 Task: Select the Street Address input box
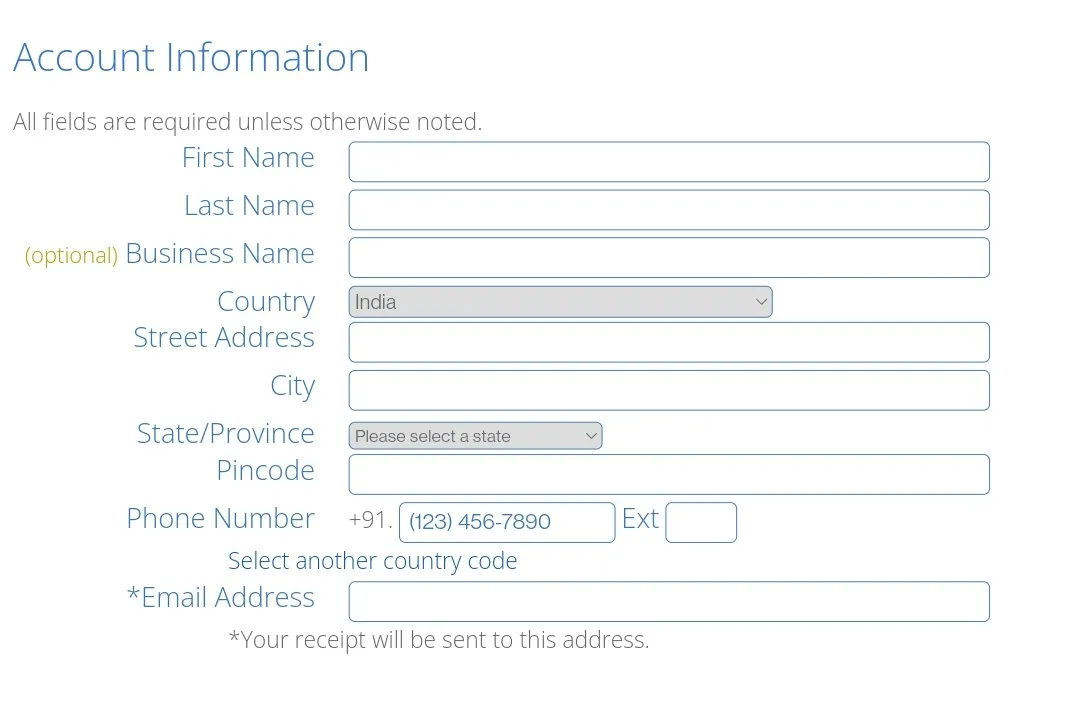669,342
